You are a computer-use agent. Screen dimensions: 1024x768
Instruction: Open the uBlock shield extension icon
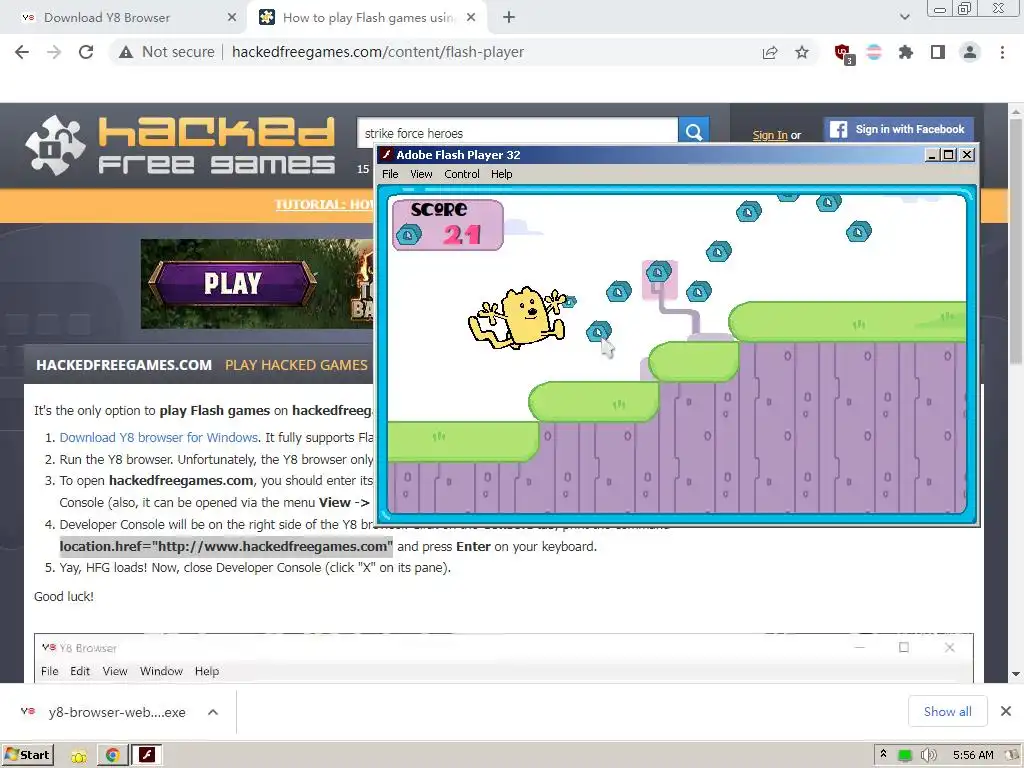point(843,53)
